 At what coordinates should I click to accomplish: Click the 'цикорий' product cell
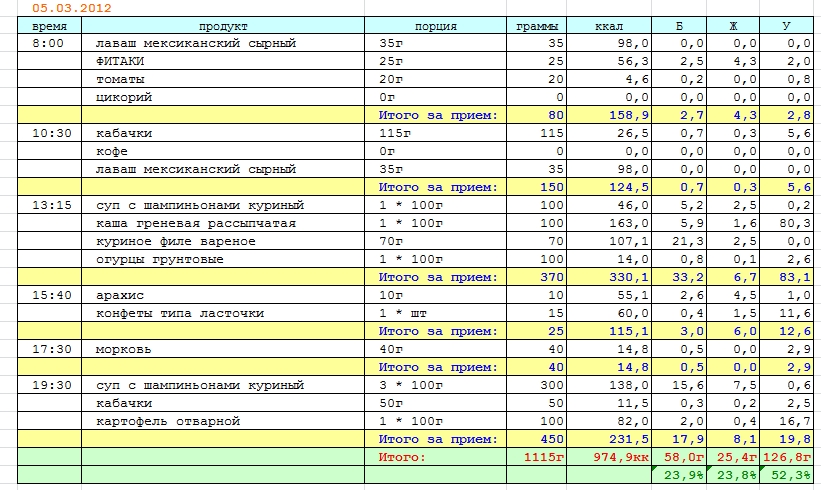point(222,97)
